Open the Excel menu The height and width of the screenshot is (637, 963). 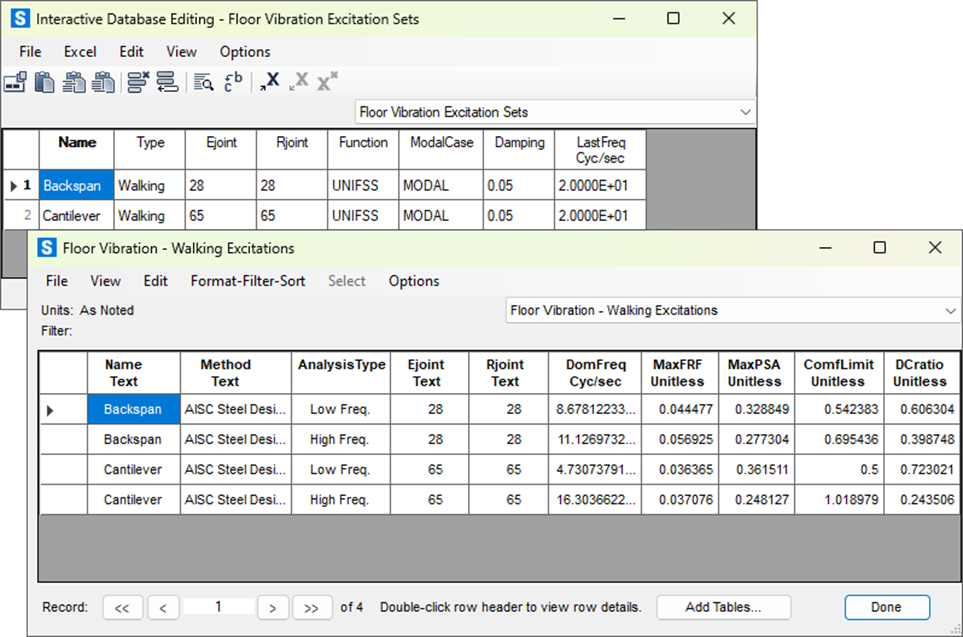(x=80, y=52)
